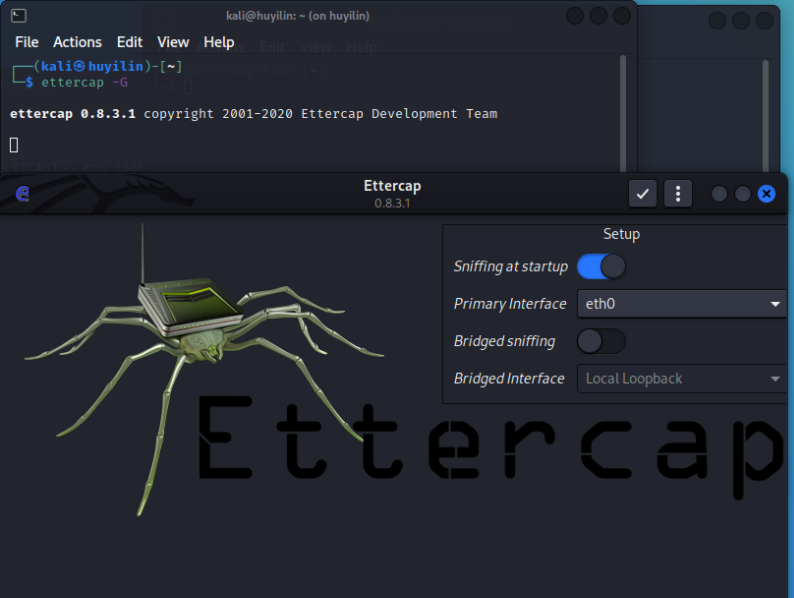Image resolution: width=794 pixels, height=598 pixels.
Task: Minimize the Ettercap window
Action: point(719,194)
